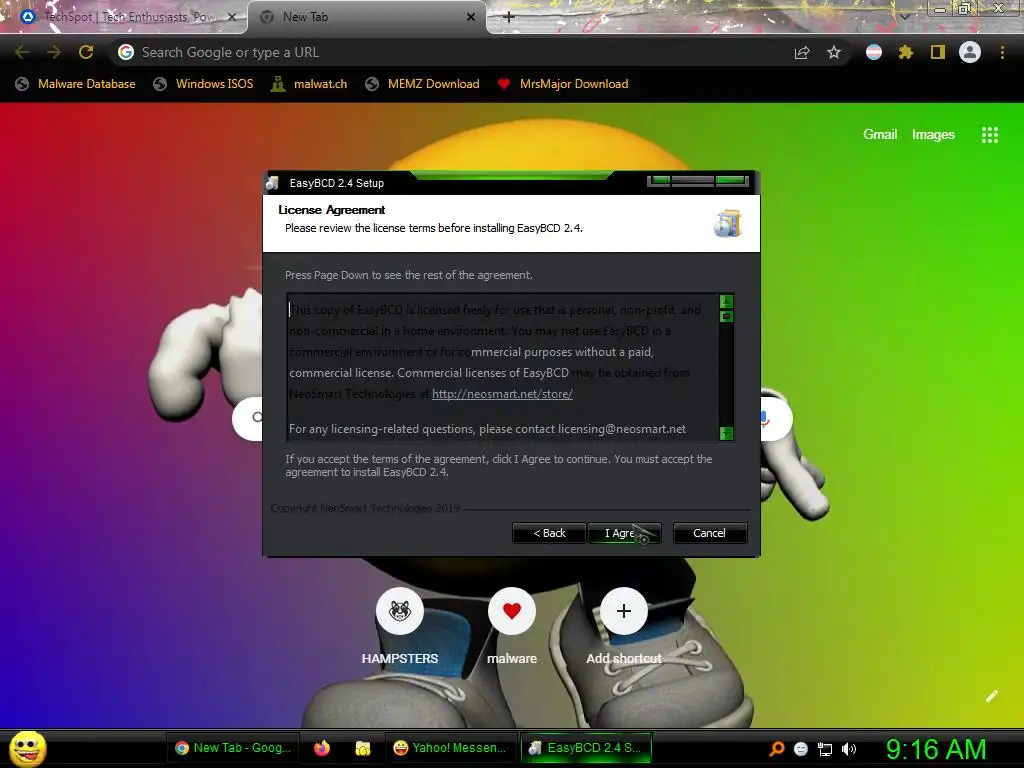1024x768 pixels.
Task: Click the license scrollbar up arrow
Action: click(x=726, y=301)
